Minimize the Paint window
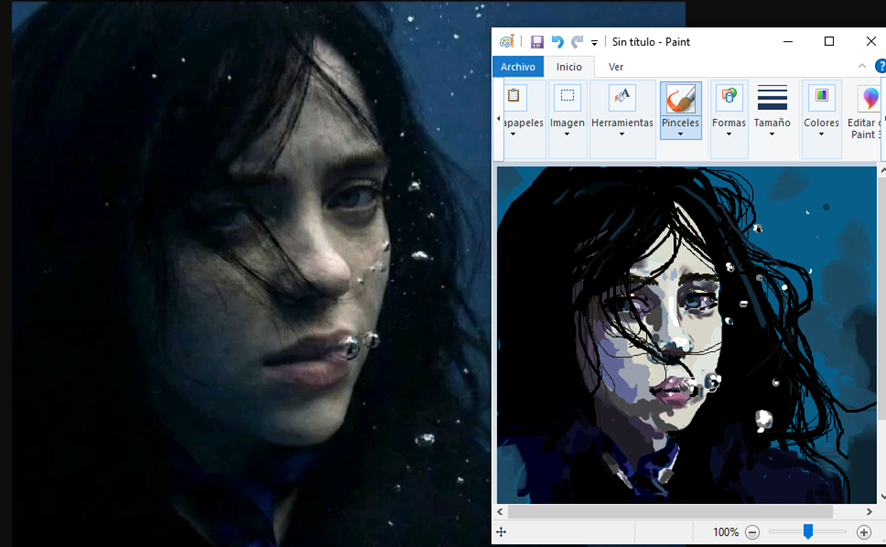Image resolution: width=886 pixels, height=547 pixels. [788, 41]
